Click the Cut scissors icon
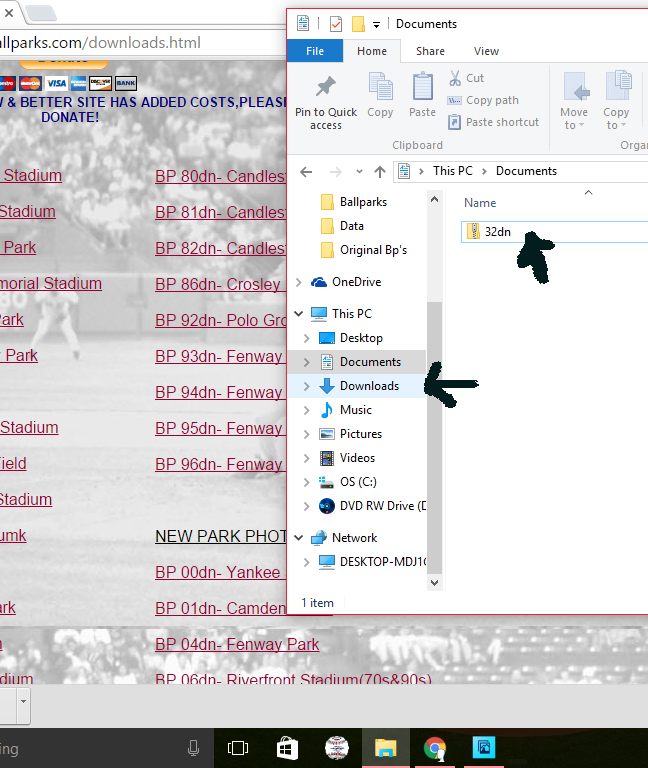The height and width of the screenshot is (768, 648). (x=455, y=78)
